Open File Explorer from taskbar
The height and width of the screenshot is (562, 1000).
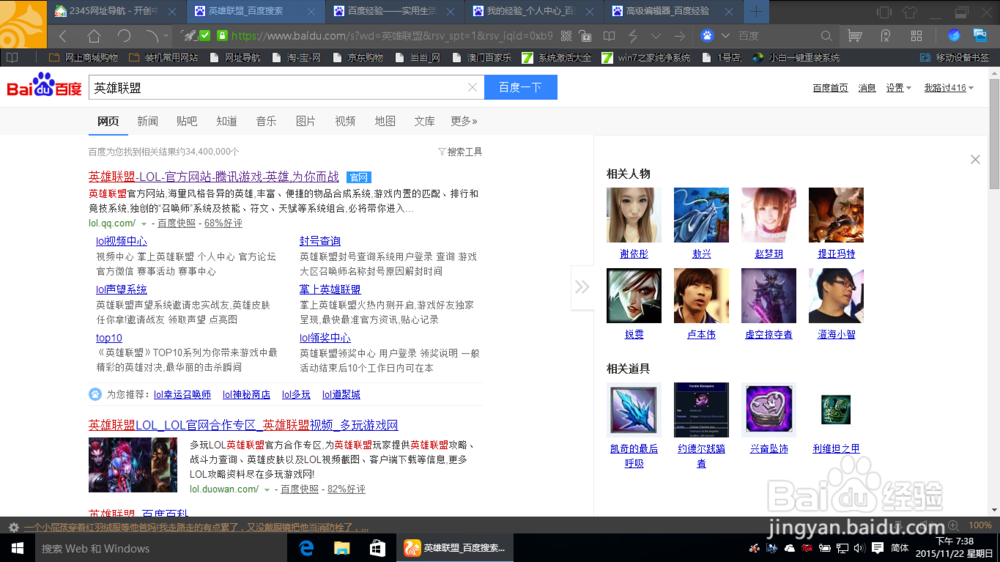point(342,548)
